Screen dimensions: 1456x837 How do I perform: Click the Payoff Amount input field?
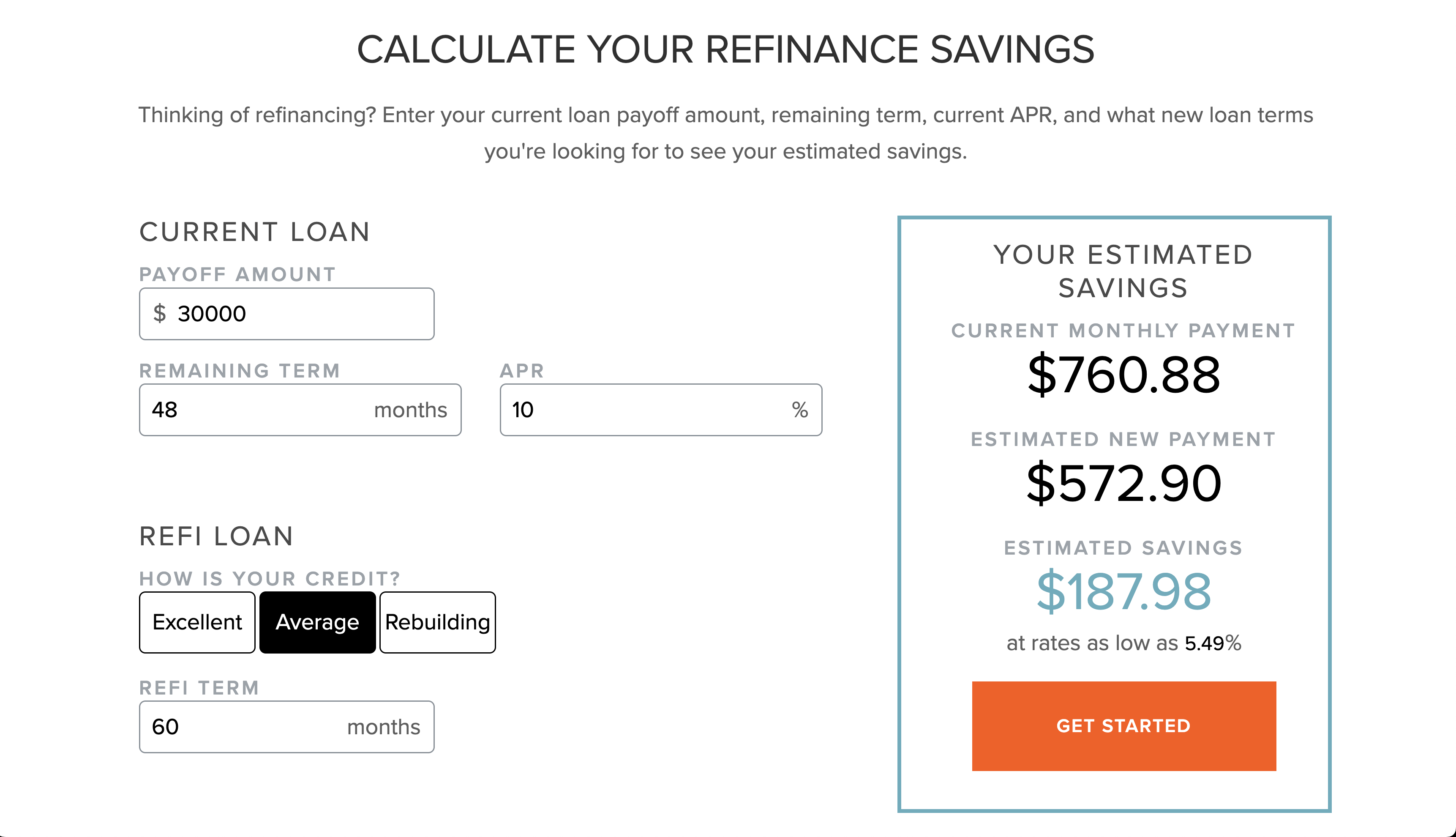(299, 314)
